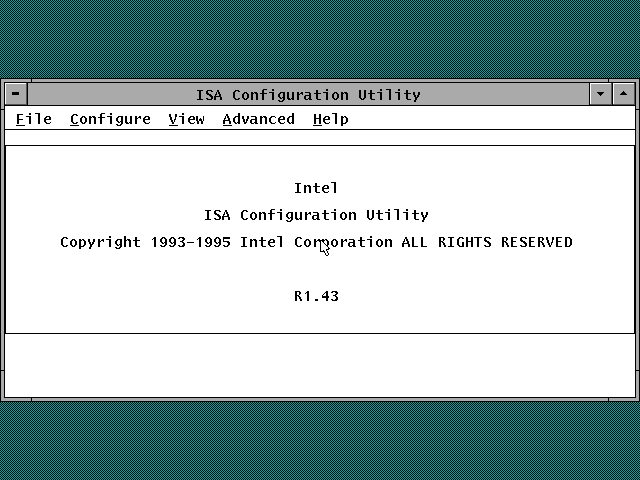Click the Intel heading in the splash panel
Viewport: 640px width, 480px height.
coord(316,188)
